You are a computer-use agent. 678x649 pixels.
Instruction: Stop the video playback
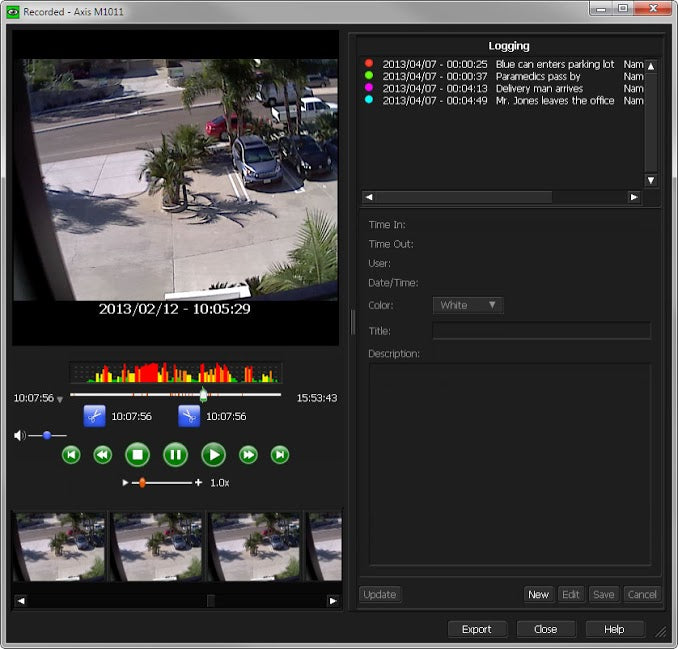coord(137,455)
